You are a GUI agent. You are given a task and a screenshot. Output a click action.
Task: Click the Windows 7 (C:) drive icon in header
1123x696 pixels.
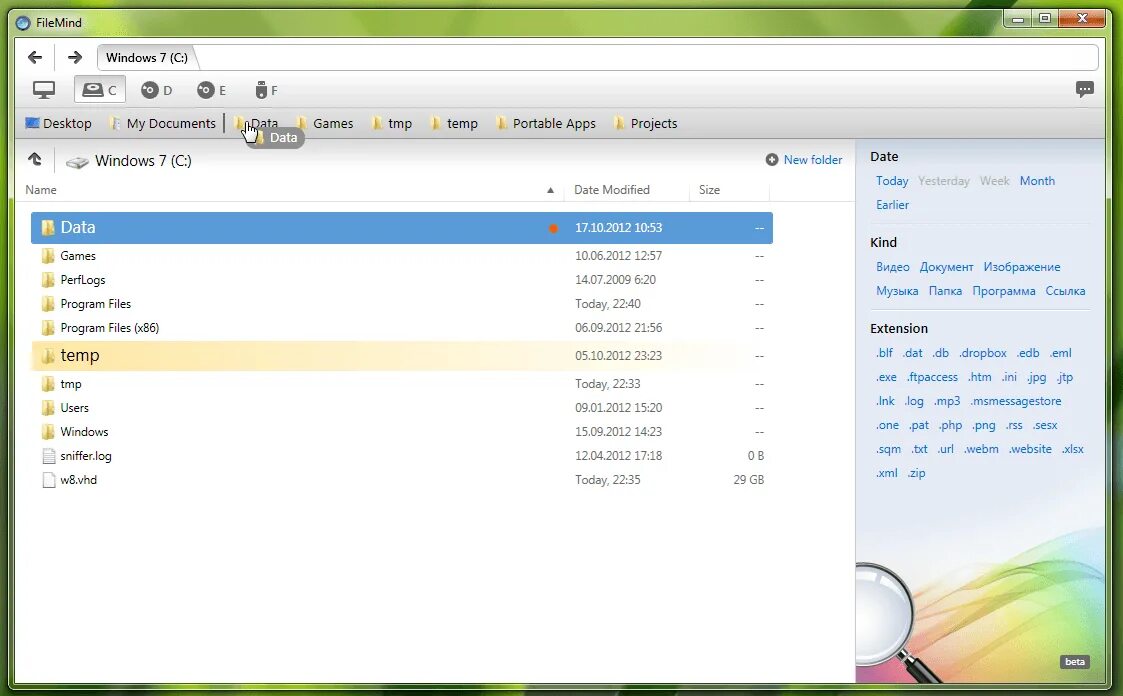pos(77,162)
